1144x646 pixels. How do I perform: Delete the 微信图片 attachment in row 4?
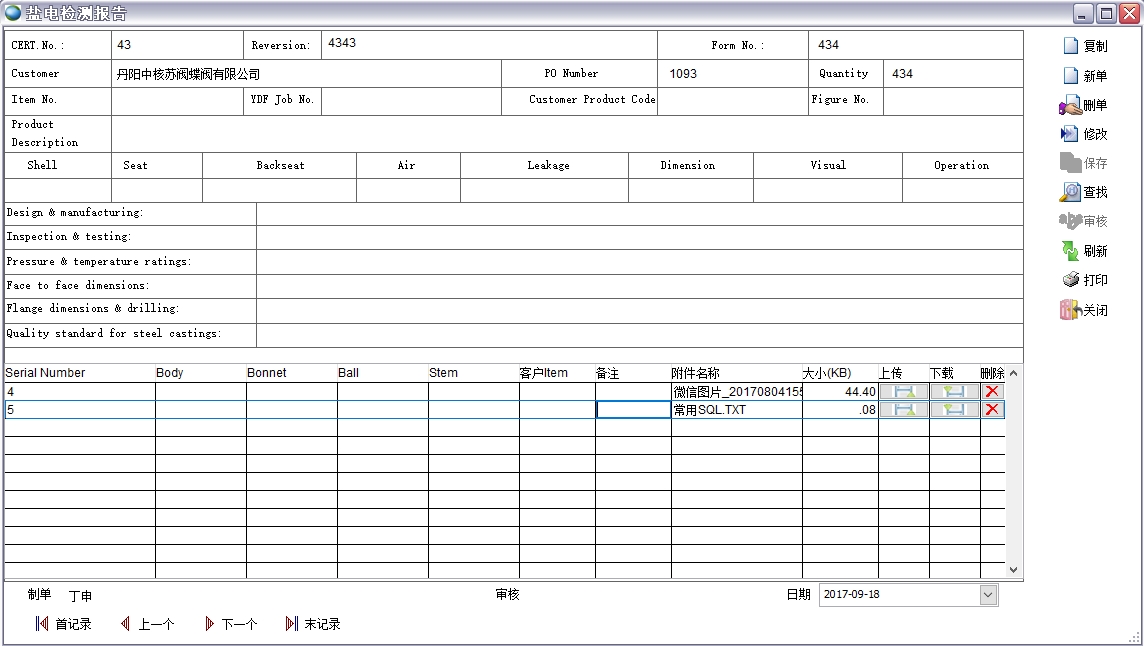[992, 392]
